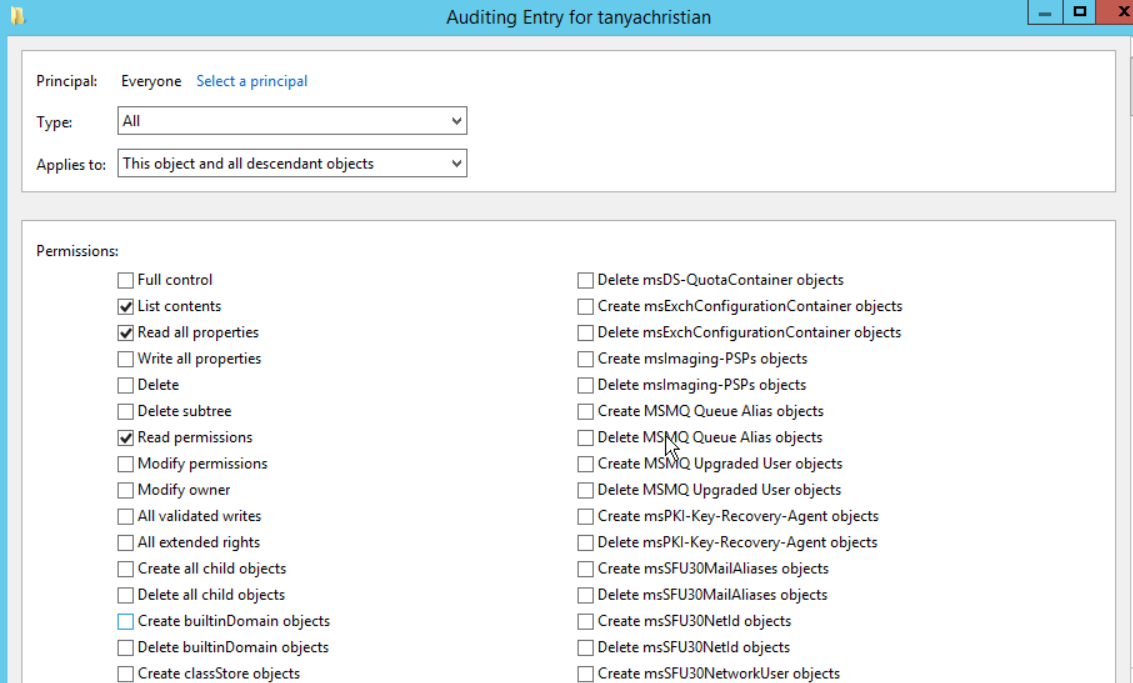The image size is (1133, 683).
Task: Uncheck Read all properties permission
Action: tap(126, 332)
